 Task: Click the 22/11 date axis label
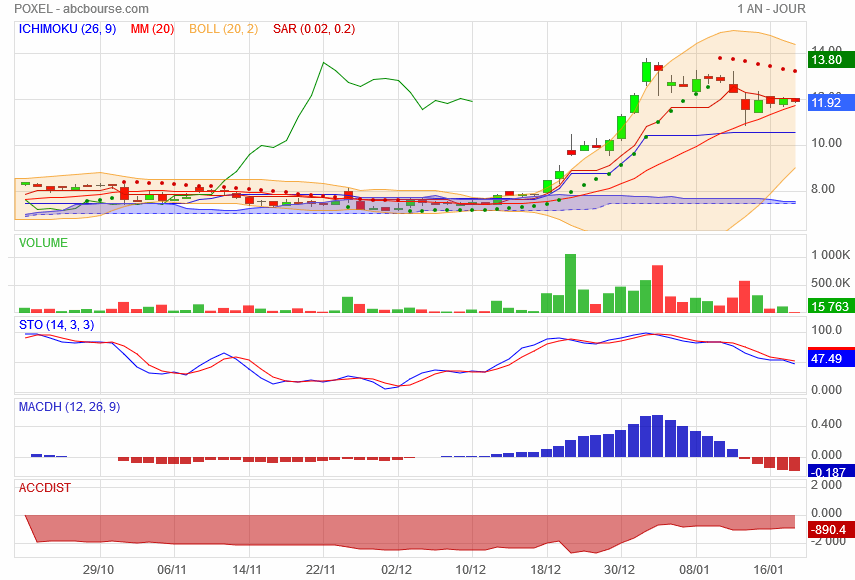point(321,570)
